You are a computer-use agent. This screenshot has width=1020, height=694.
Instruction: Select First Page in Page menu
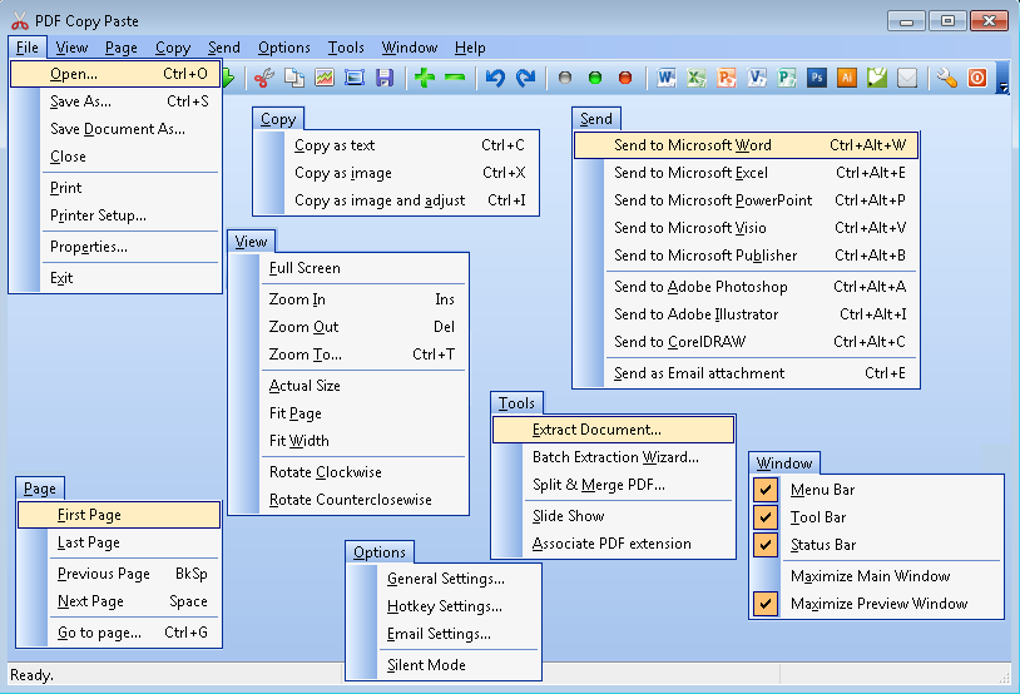[119, 514]
